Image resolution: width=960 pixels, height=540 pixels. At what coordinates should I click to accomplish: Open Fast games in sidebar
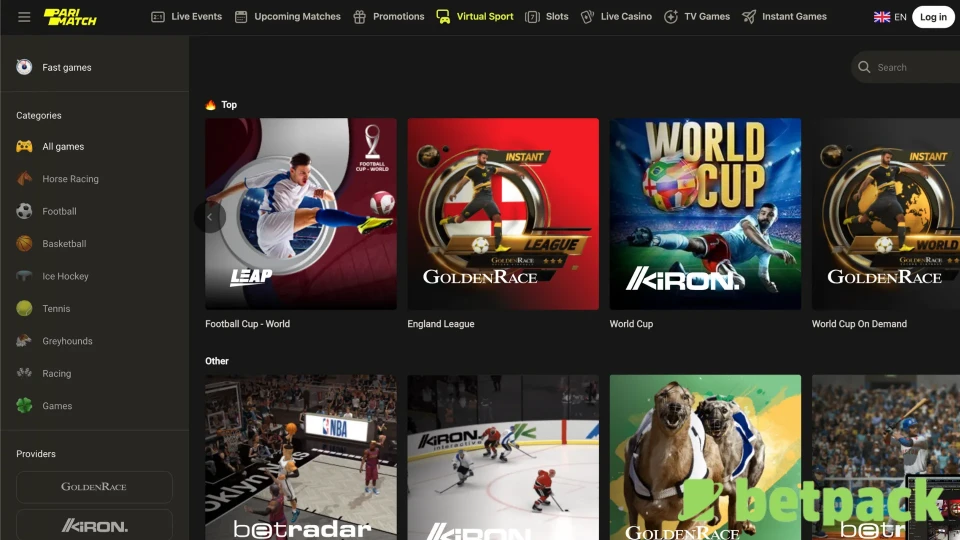tap(66, 67)
